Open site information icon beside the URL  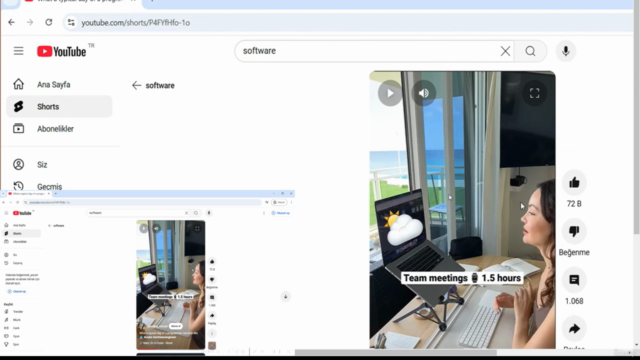(x=71, y=22)
